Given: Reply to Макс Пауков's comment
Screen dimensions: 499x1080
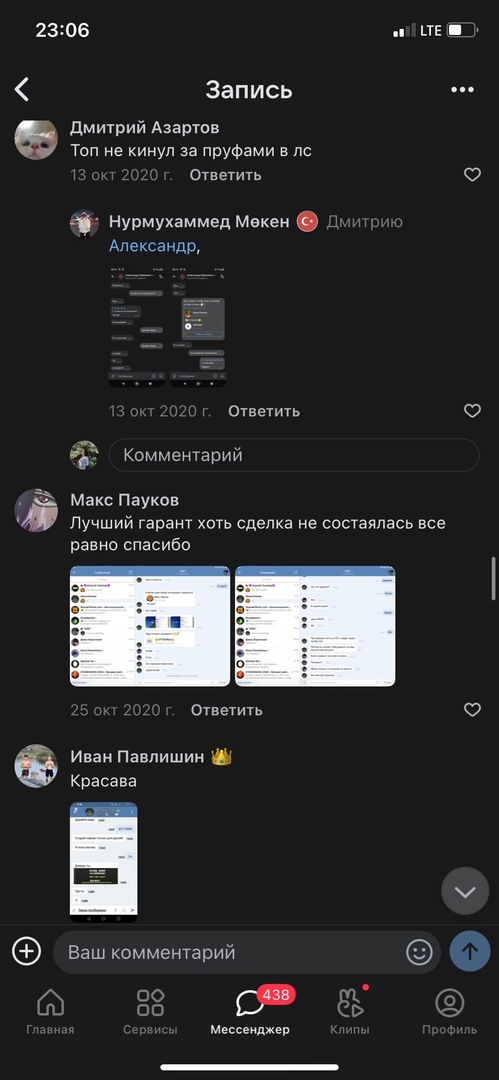Looking at the screenshot, I should pyautogui.click(x=227, y=710).
